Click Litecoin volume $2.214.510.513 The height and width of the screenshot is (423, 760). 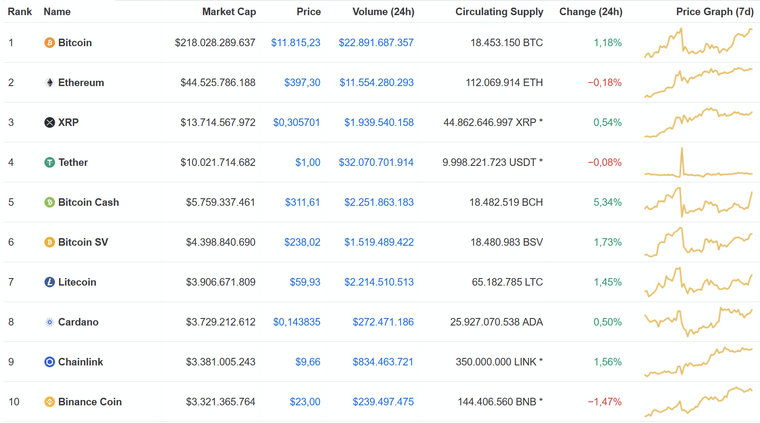379,282
